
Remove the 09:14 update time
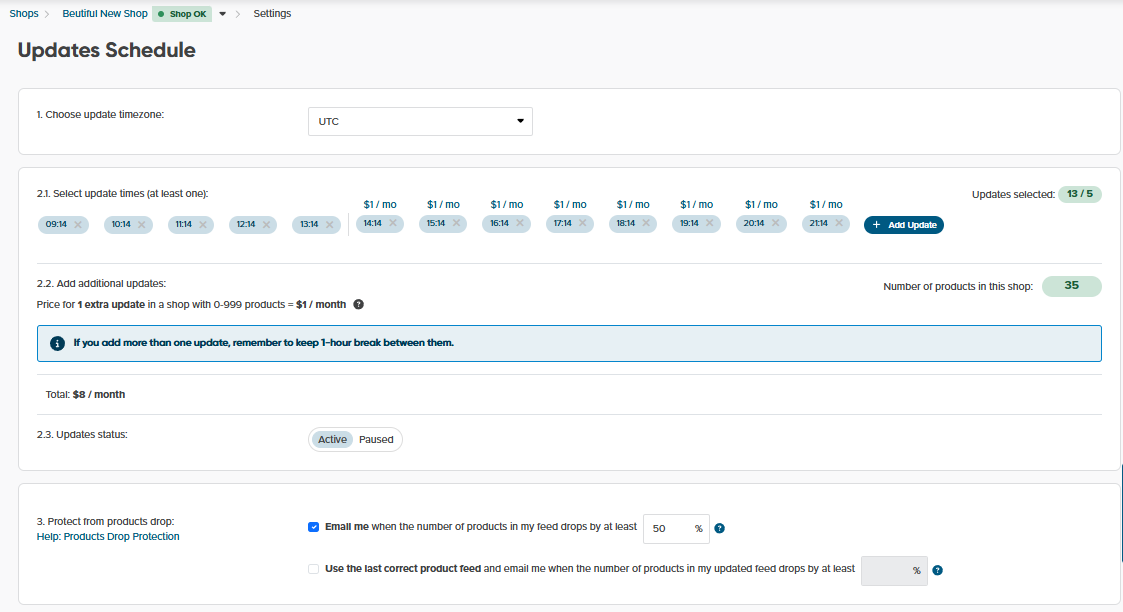tap(78, 225)
